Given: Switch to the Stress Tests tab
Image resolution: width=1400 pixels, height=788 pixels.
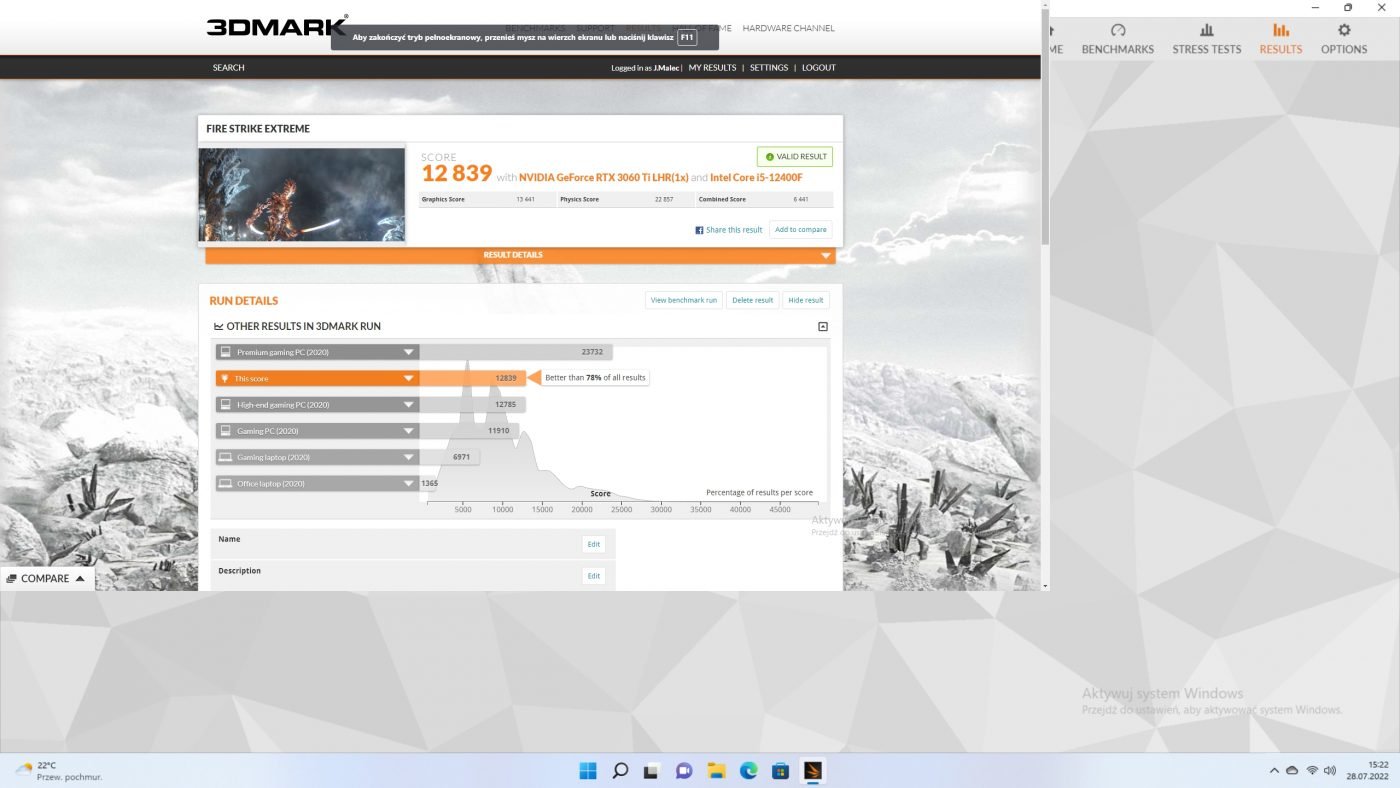Looking at the screenshot, I should pos(1206,39).
